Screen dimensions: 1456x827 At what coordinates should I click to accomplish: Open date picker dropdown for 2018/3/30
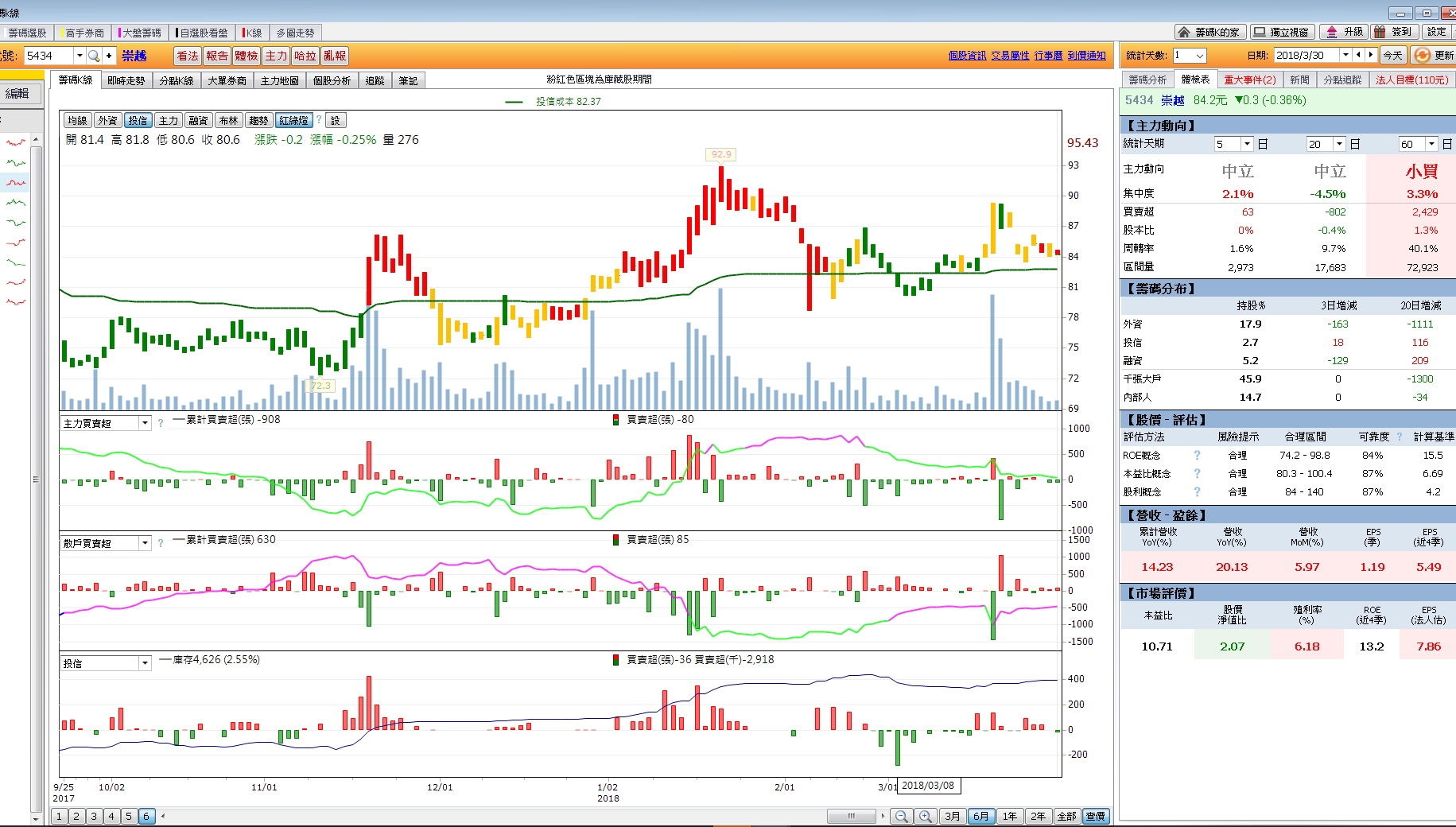coord(1345,55)
